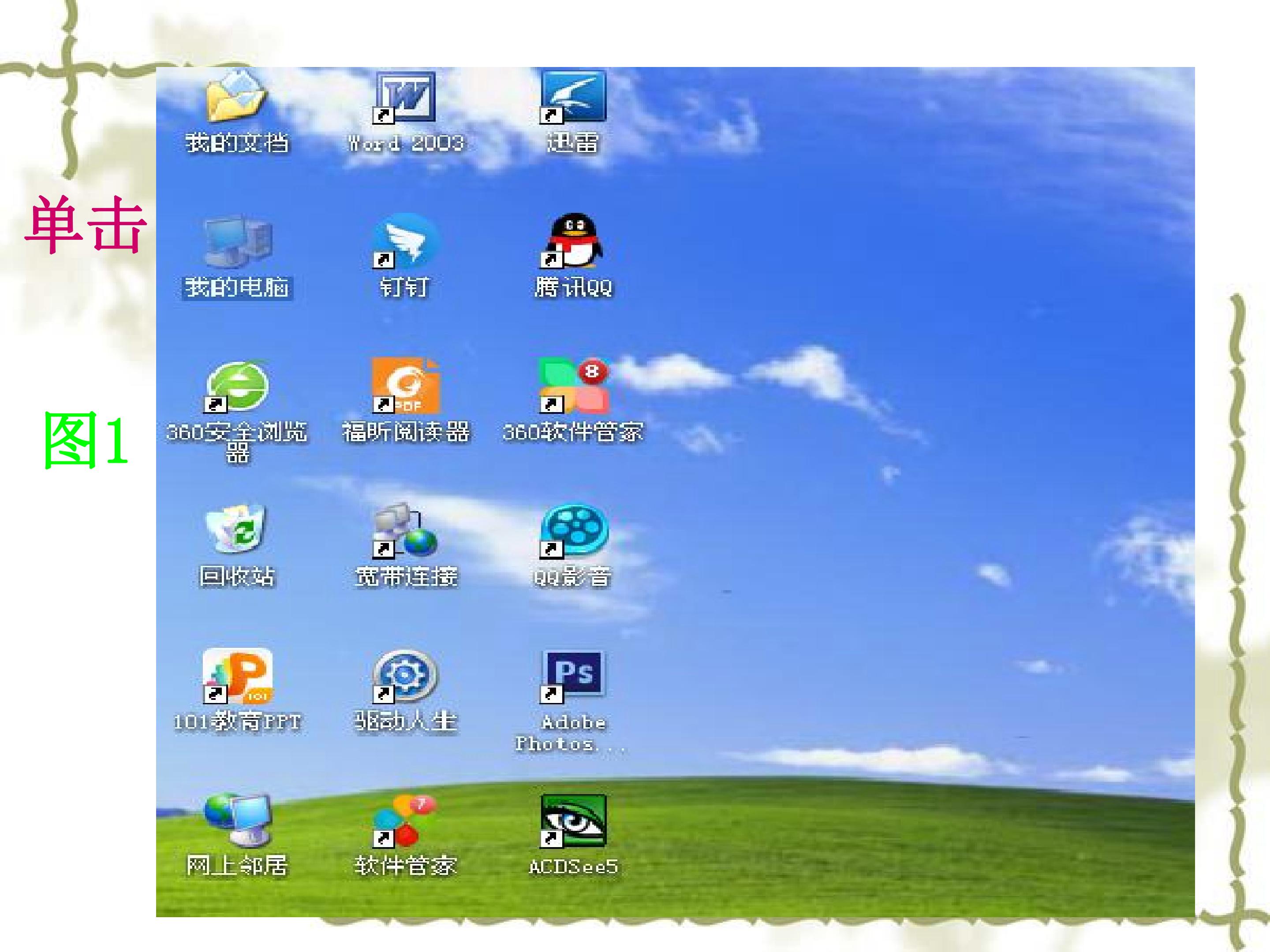This screenshot has width=1270, height=952.
Task: Select the 360软件管家 icon
Action: point(574,386)
